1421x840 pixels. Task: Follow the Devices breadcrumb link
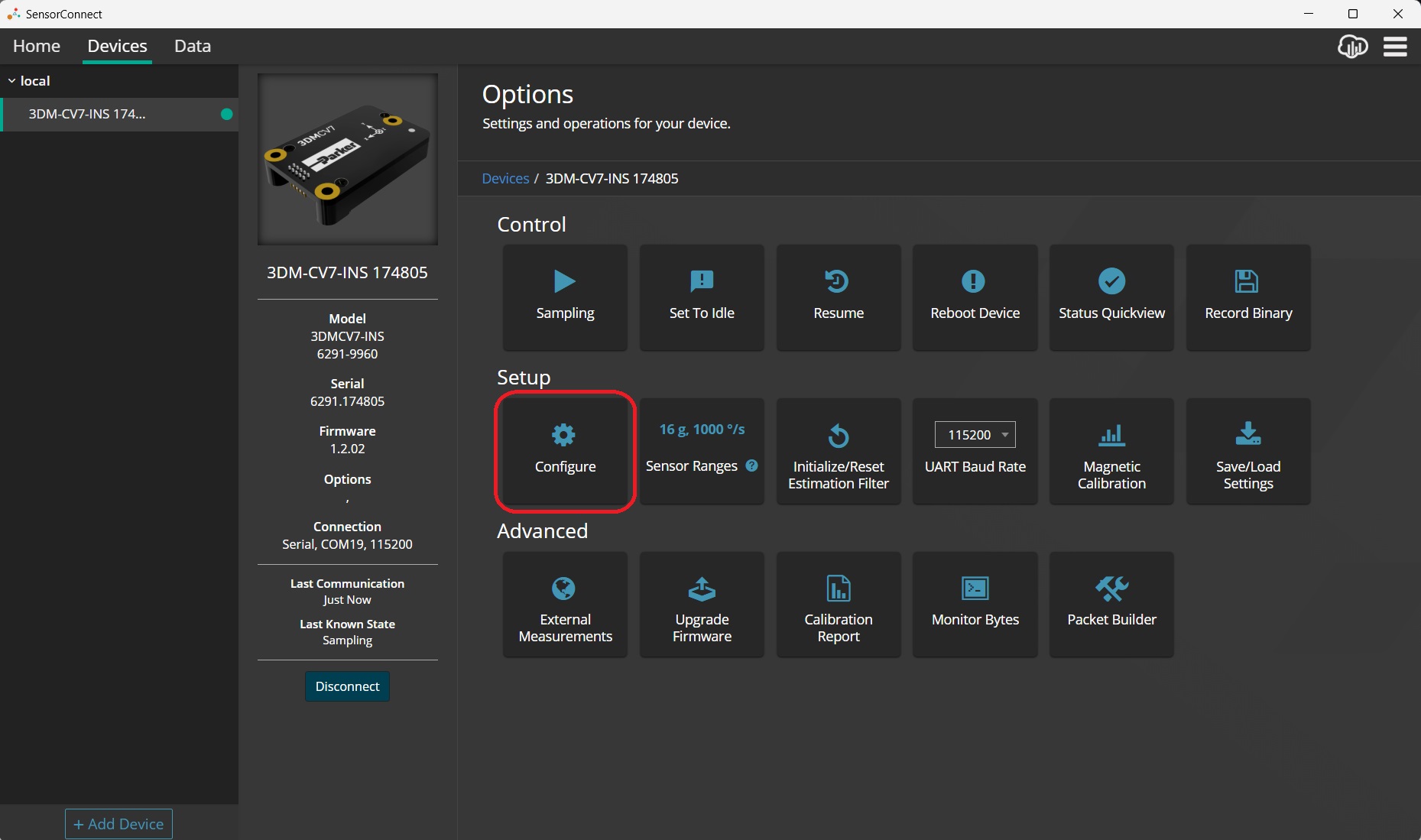pyautogui.click(x=505, y=178)
